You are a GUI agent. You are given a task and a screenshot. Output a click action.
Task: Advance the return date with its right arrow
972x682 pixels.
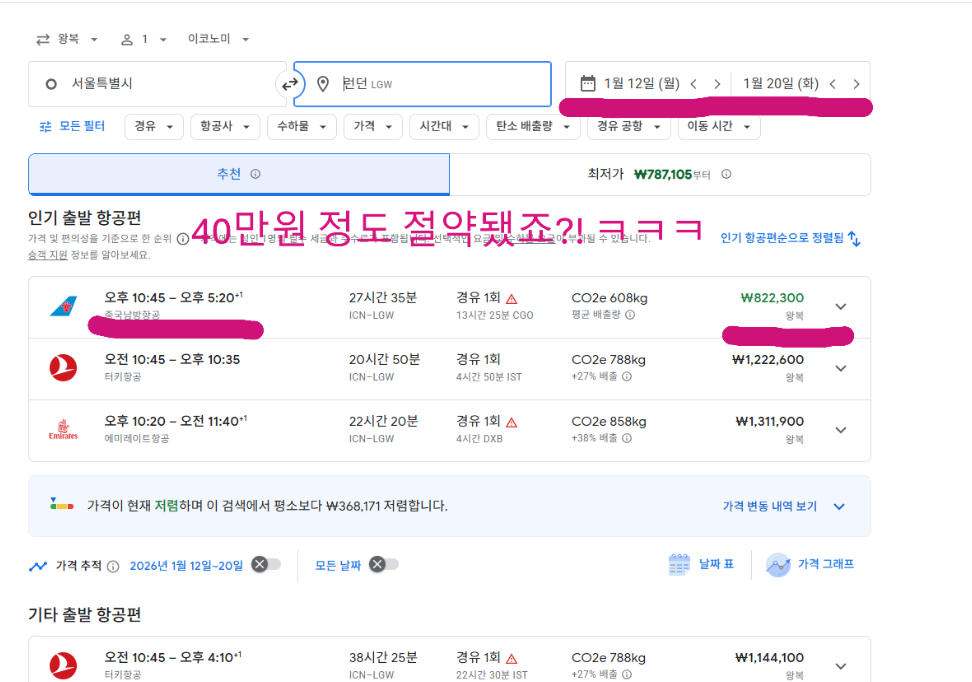[x=856, y=84]
